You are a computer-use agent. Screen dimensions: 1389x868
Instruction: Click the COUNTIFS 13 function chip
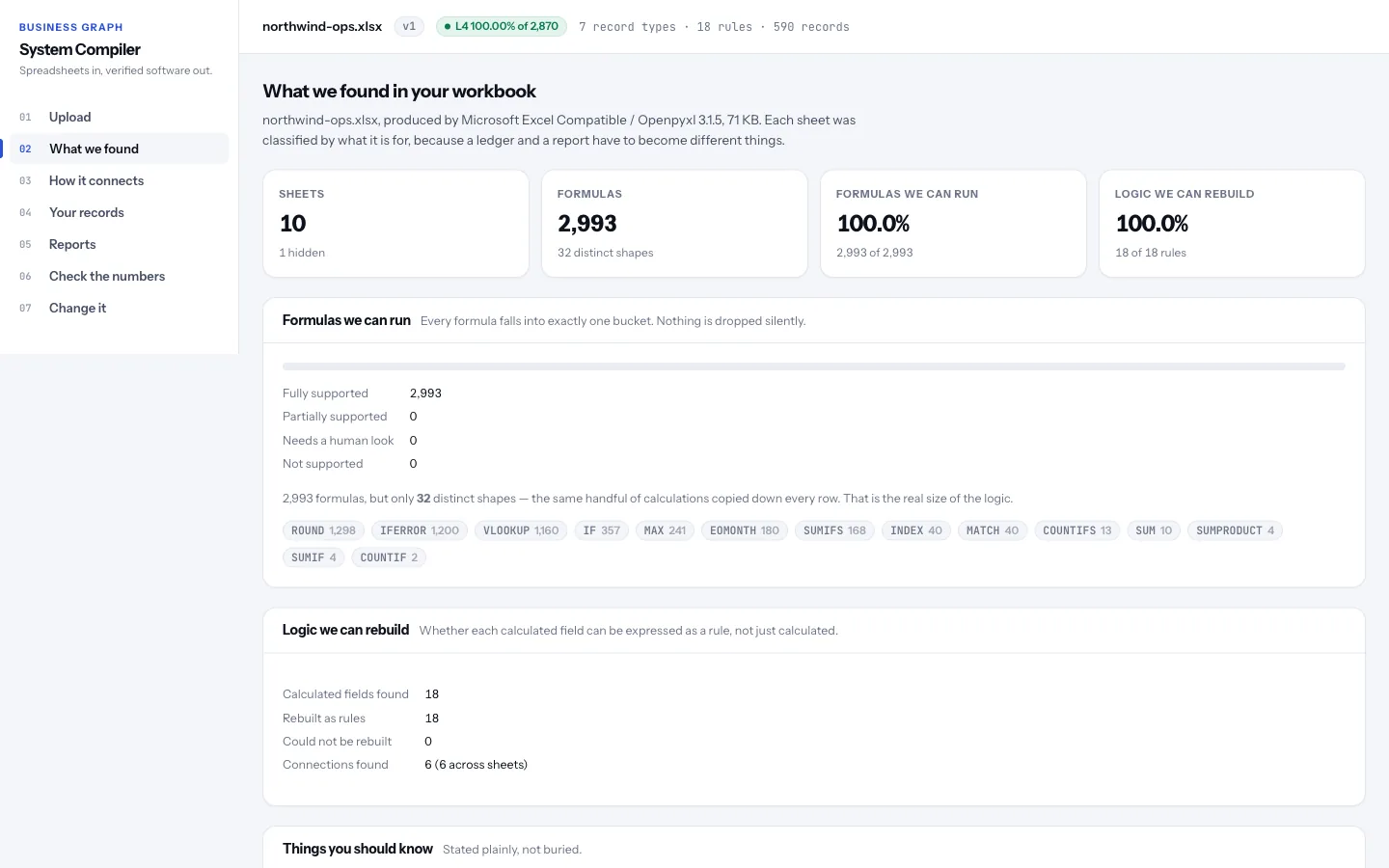pos(1076,530)
